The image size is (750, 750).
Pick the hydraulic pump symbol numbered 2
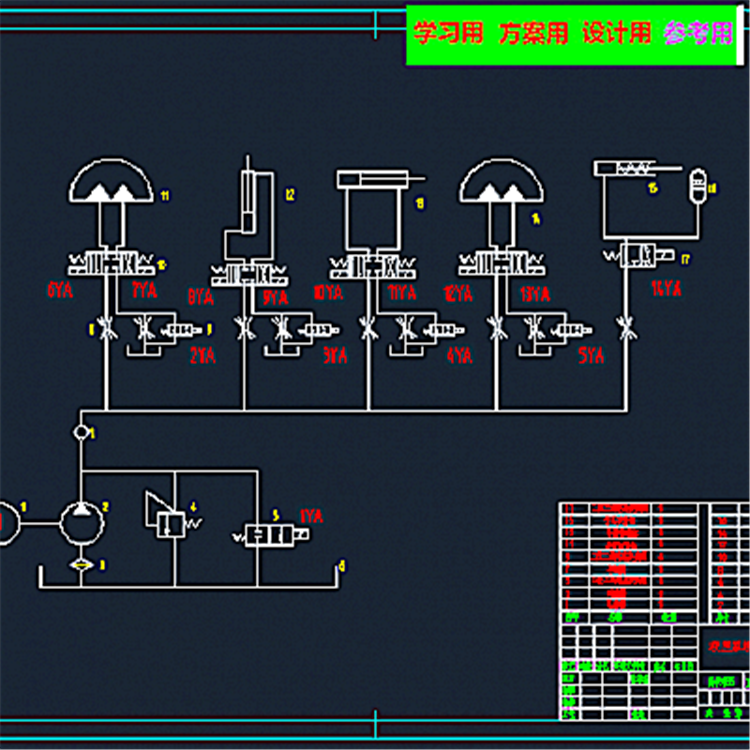[x=82, y=523]
